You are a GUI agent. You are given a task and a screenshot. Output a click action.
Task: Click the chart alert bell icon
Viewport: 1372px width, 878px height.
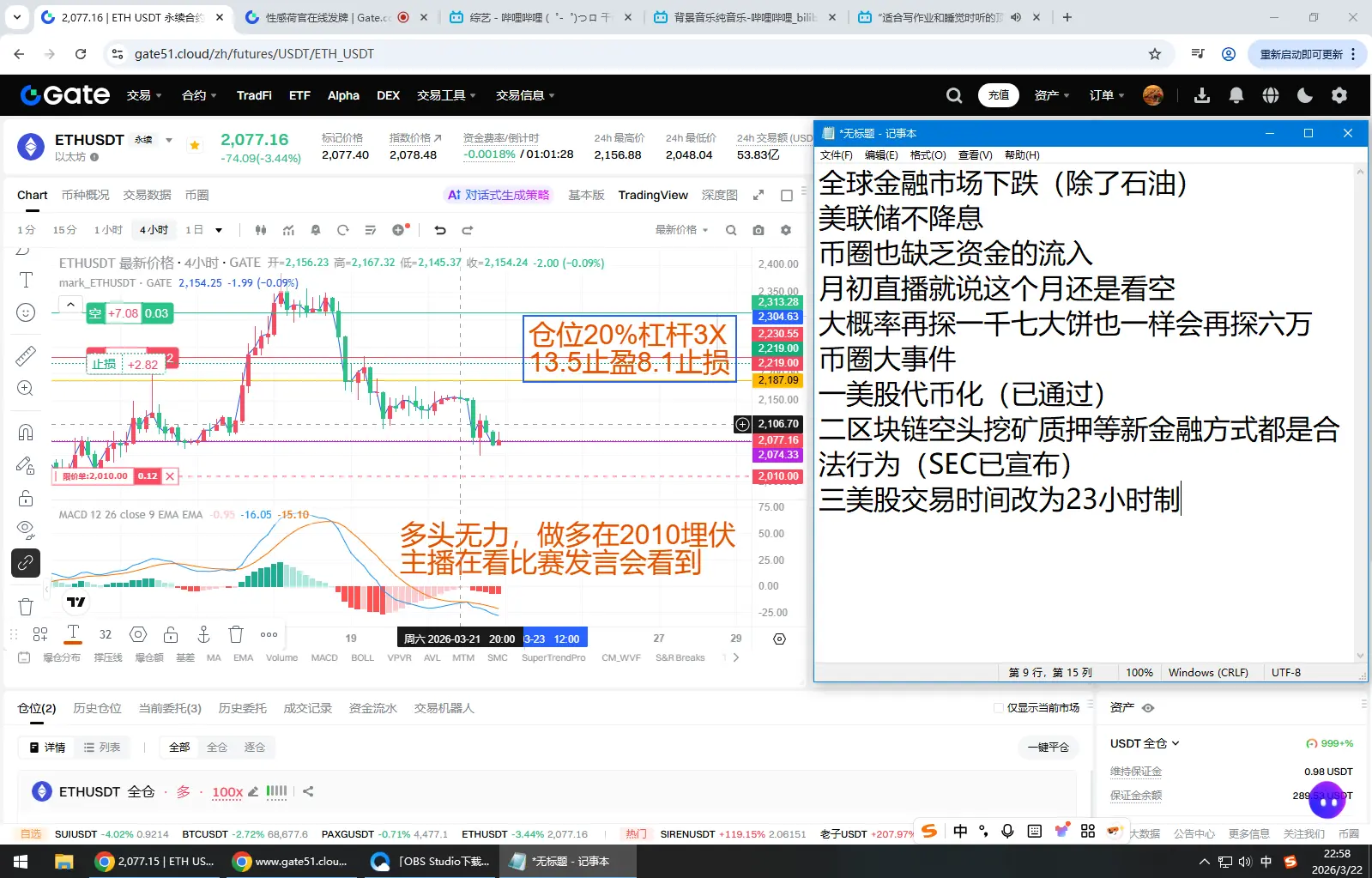316,230
